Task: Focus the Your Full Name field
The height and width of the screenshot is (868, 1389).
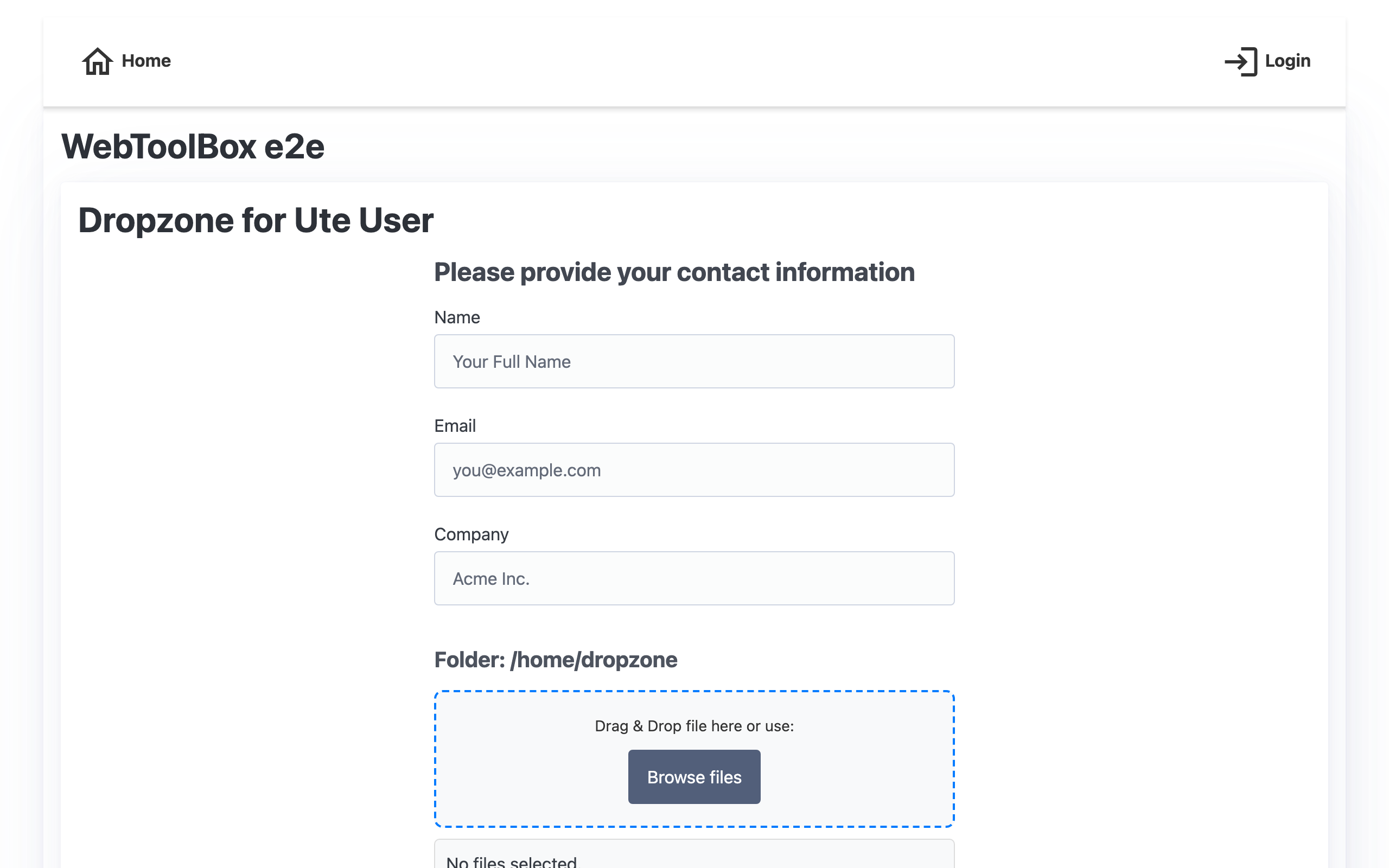Action: pyautogui.click(x=694, y=362)
